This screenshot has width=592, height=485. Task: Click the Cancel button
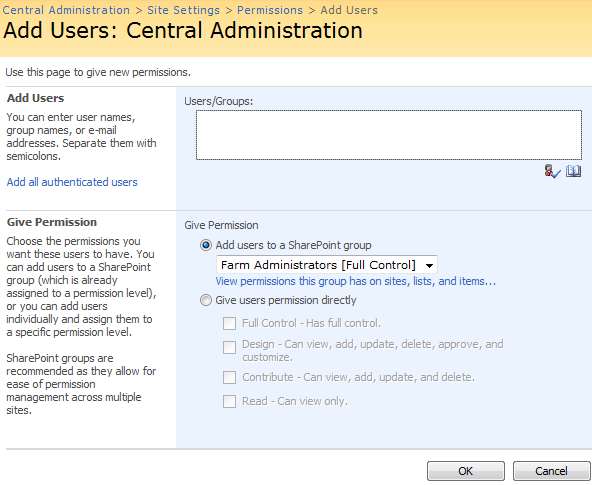(x=551, y=471)
